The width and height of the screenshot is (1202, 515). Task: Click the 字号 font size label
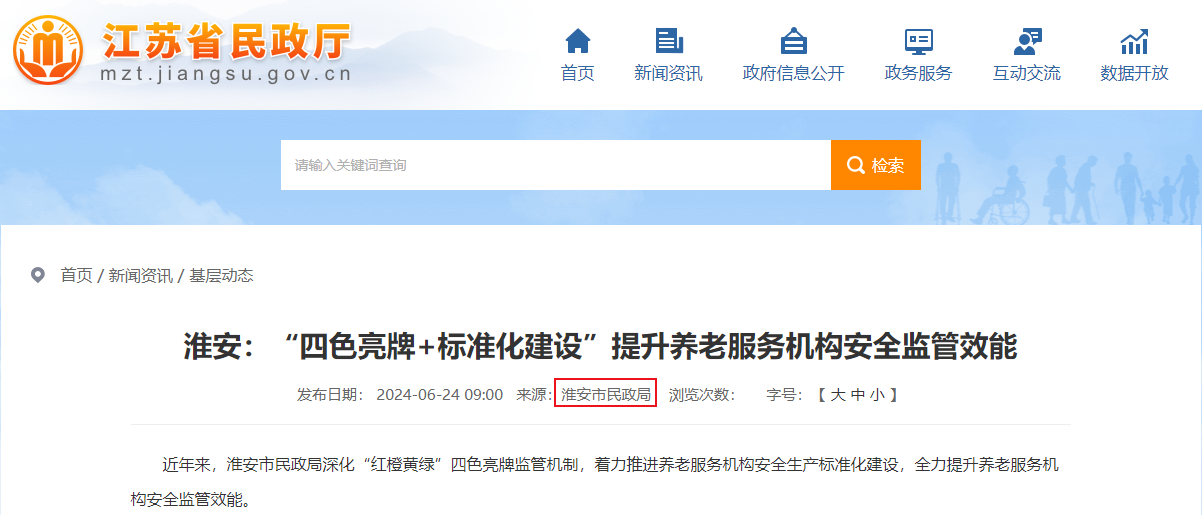[784, 395]
